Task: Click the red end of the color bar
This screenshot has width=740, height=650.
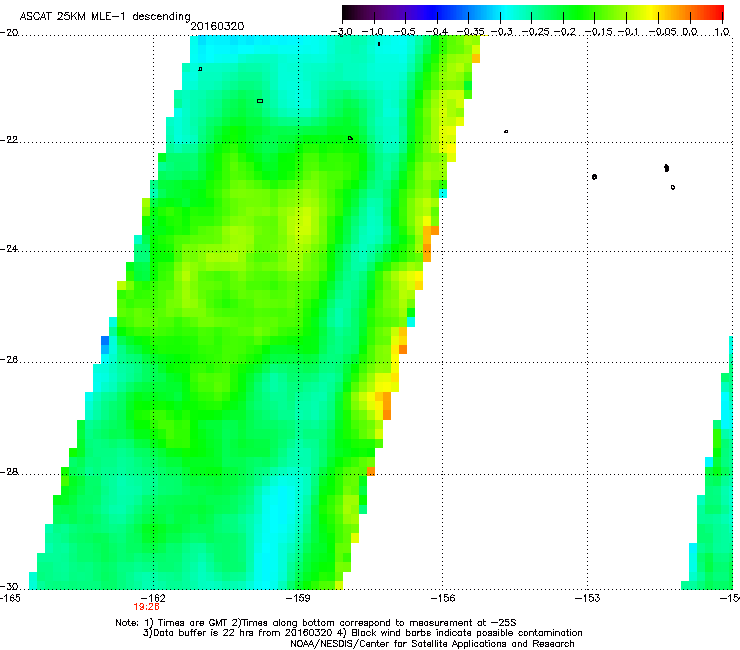Action: pyautogui.click(x=716, y=12)
